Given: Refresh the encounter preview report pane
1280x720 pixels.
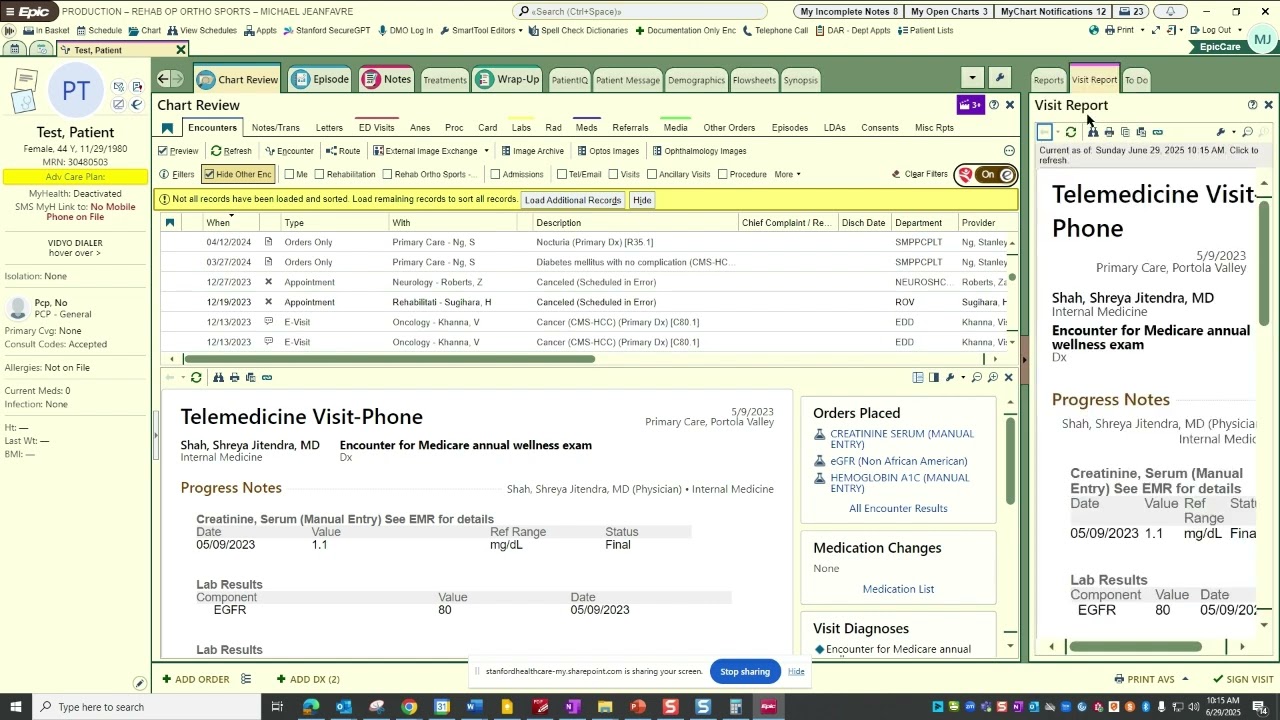Looking at the screenshot, I should [x=196, y=378].
